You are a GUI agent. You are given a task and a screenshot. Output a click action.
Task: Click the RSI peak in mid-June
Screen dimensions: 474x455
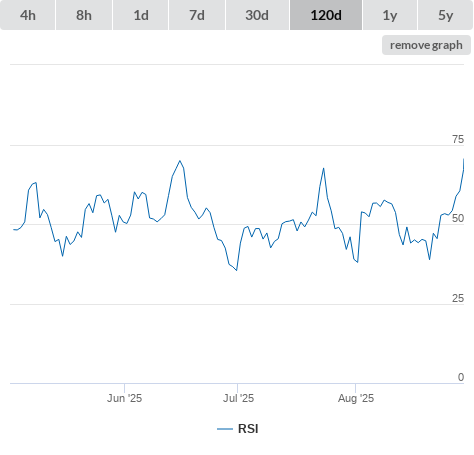pyautogui.click(x=180, y=161)
